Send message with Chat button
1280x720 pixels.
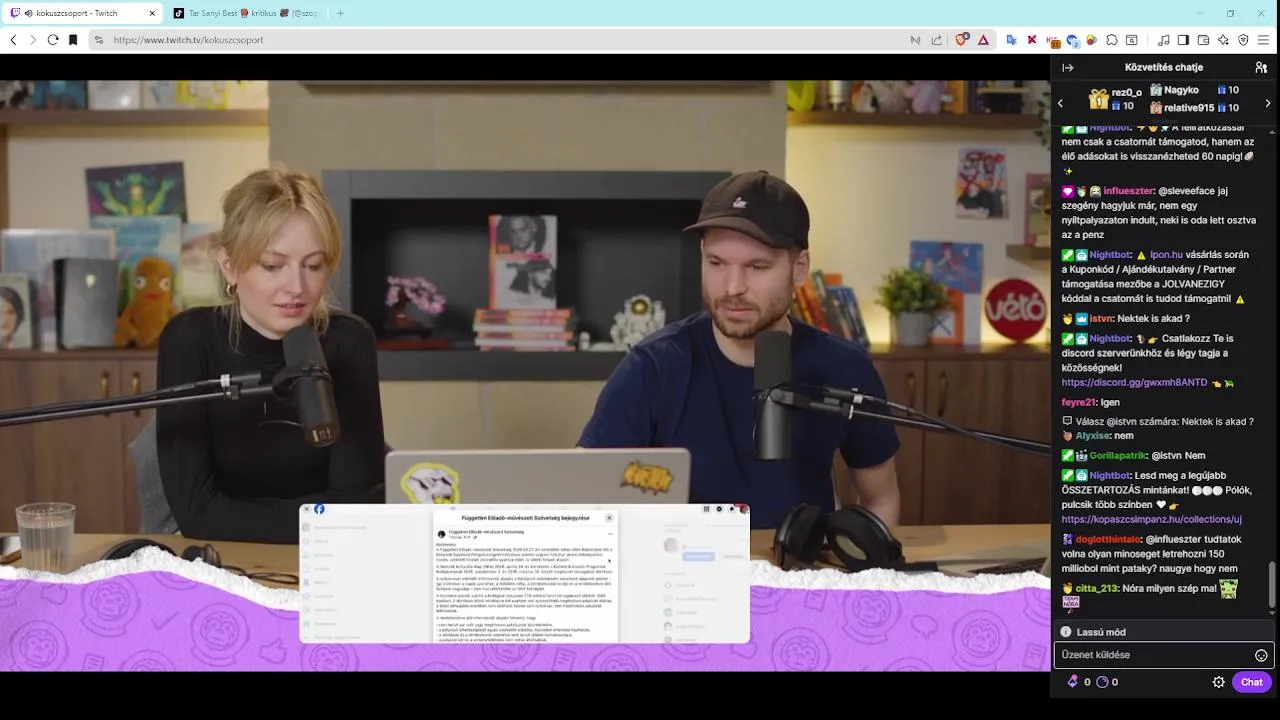point(1252,682)
